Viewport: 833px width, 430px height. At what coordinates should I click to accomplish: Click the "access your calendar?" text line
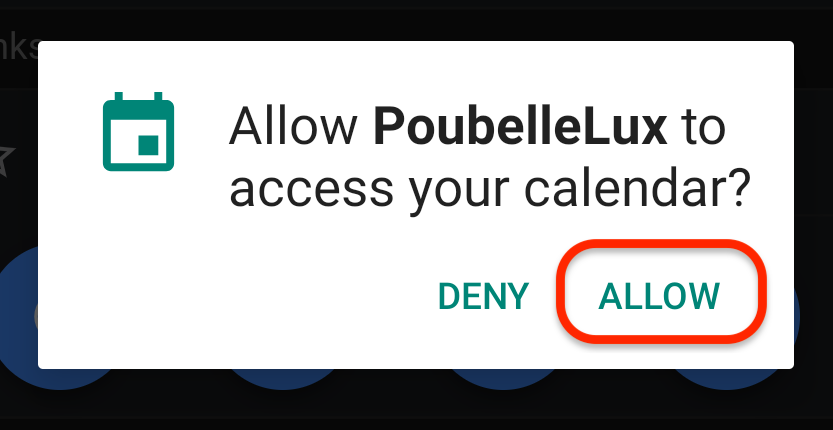point(489,190)
